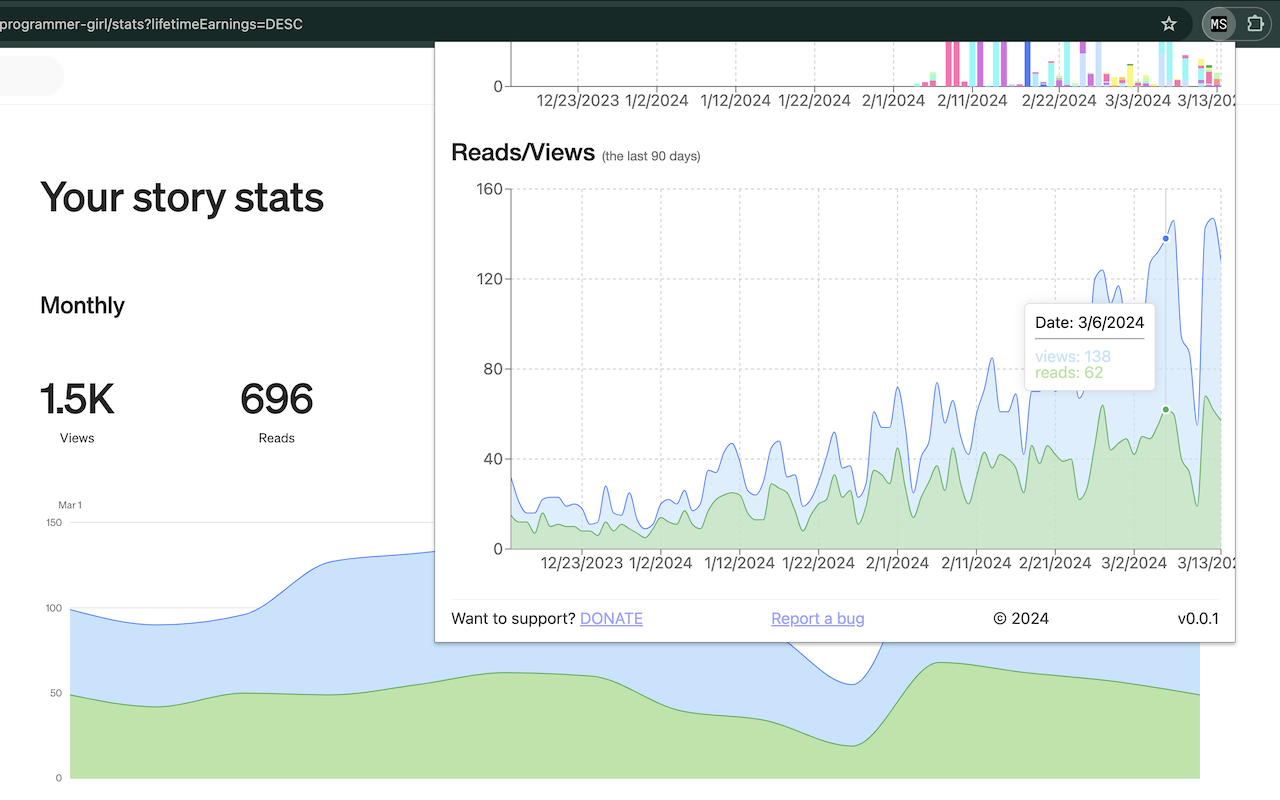This screenshot has width=1280, height=800.
Task: Click the 3/13/202 label on the x-axis
Action: pos(1207,563)
